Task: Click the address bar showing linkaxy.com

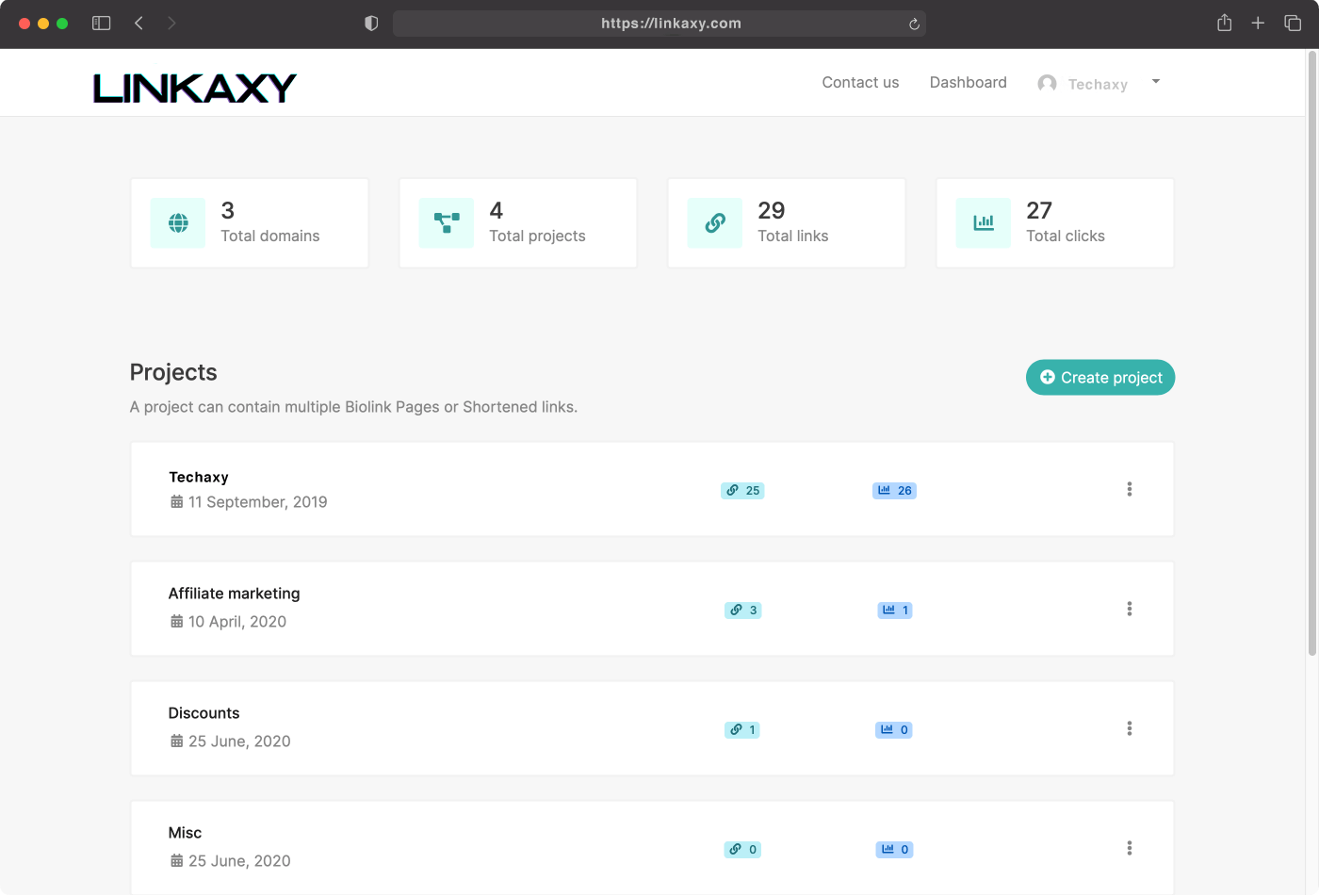Action: 659,24
